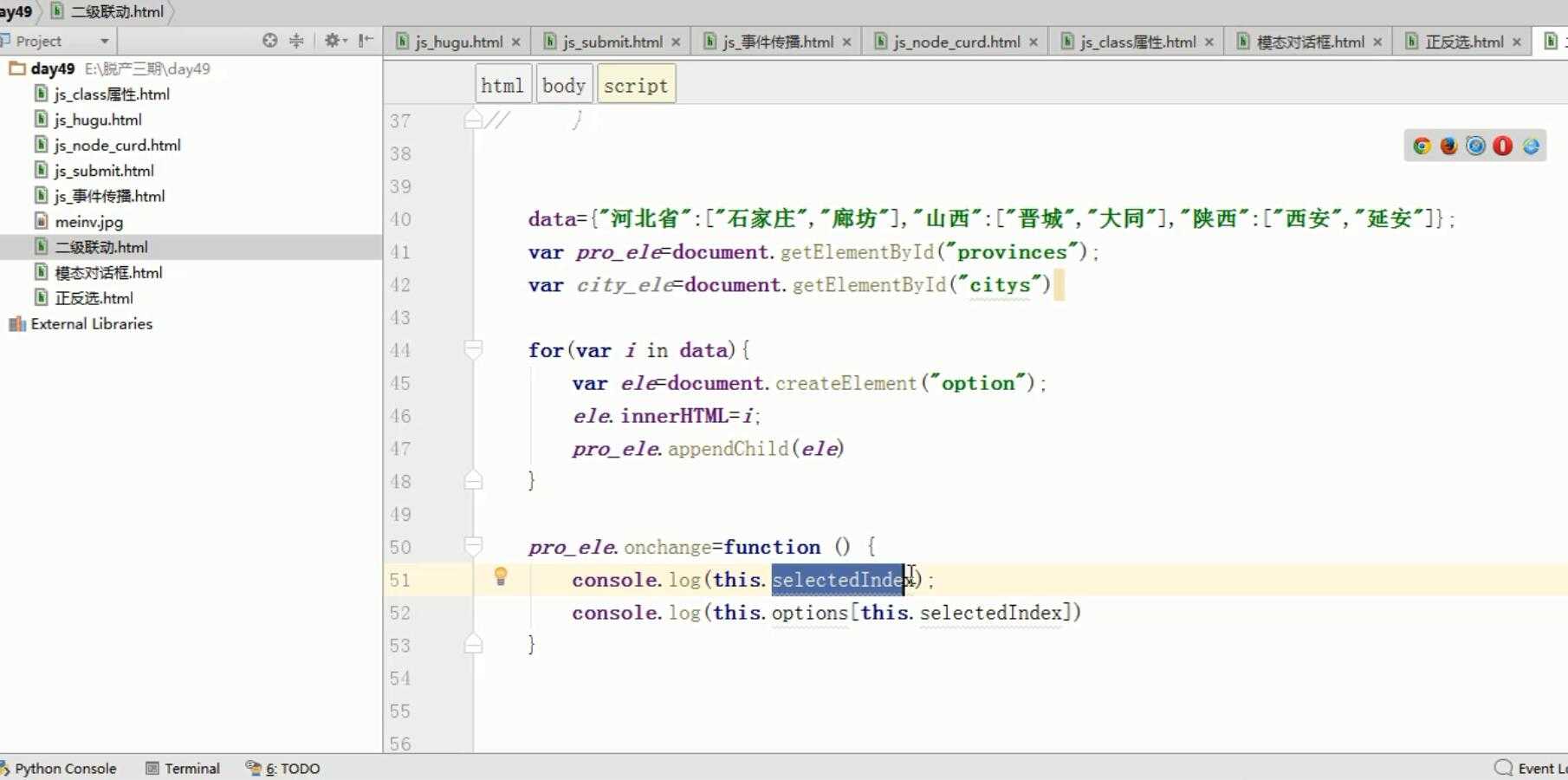Open in Internet Explorer browser icon
Viewport: 1568px width, 780px height.
click(x=1531, y=146)
